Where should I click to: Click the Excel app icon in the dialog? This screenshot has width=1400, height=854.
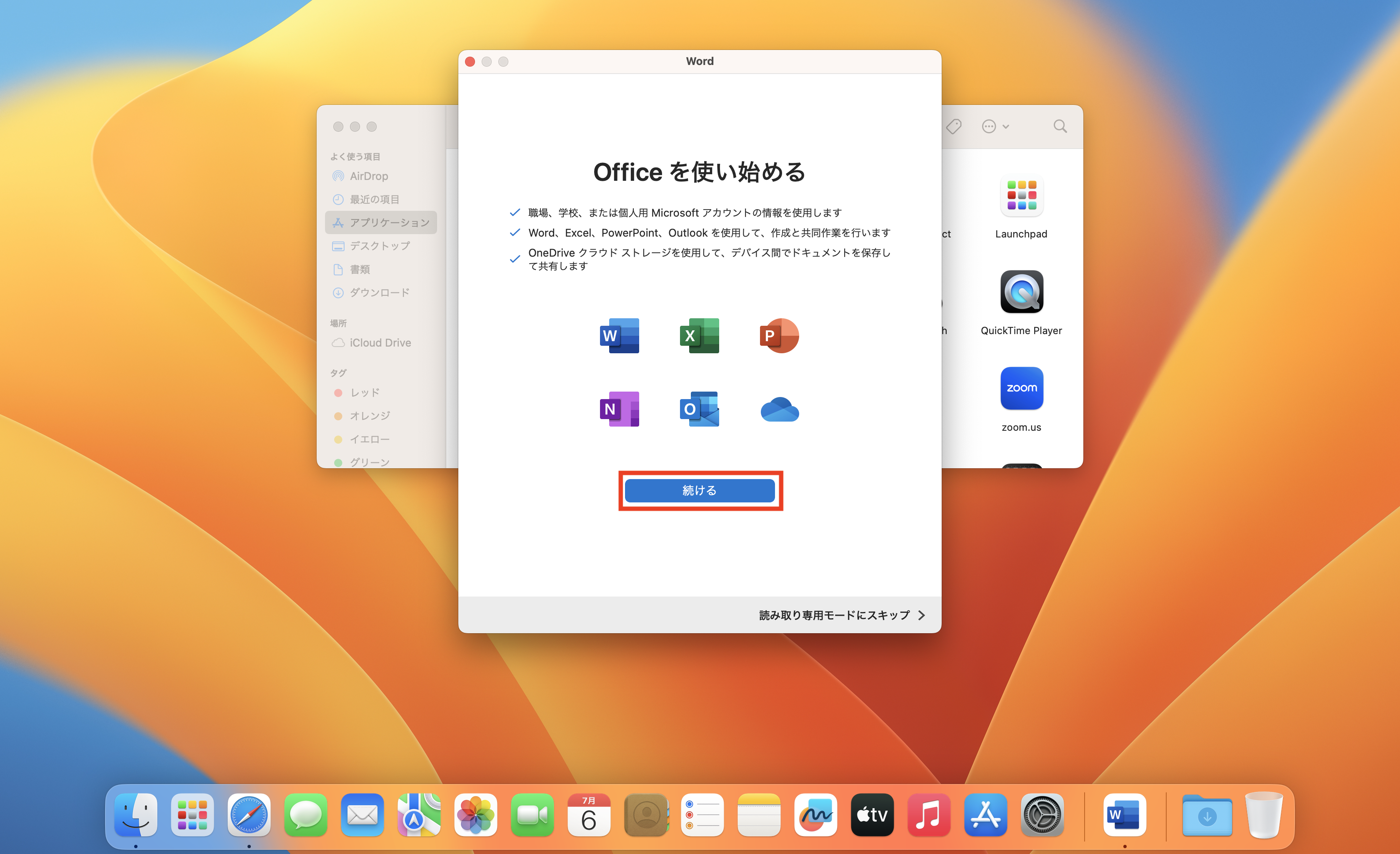700,336
